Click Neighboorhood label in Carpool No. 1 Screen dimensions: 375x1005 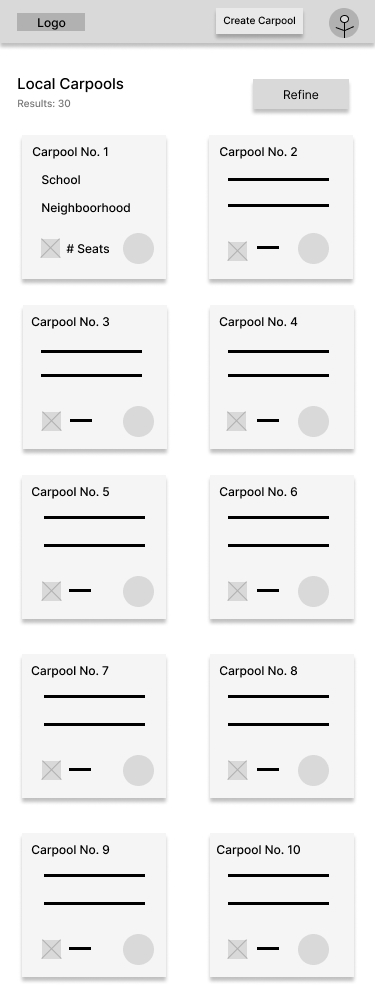tap(86, 208)
